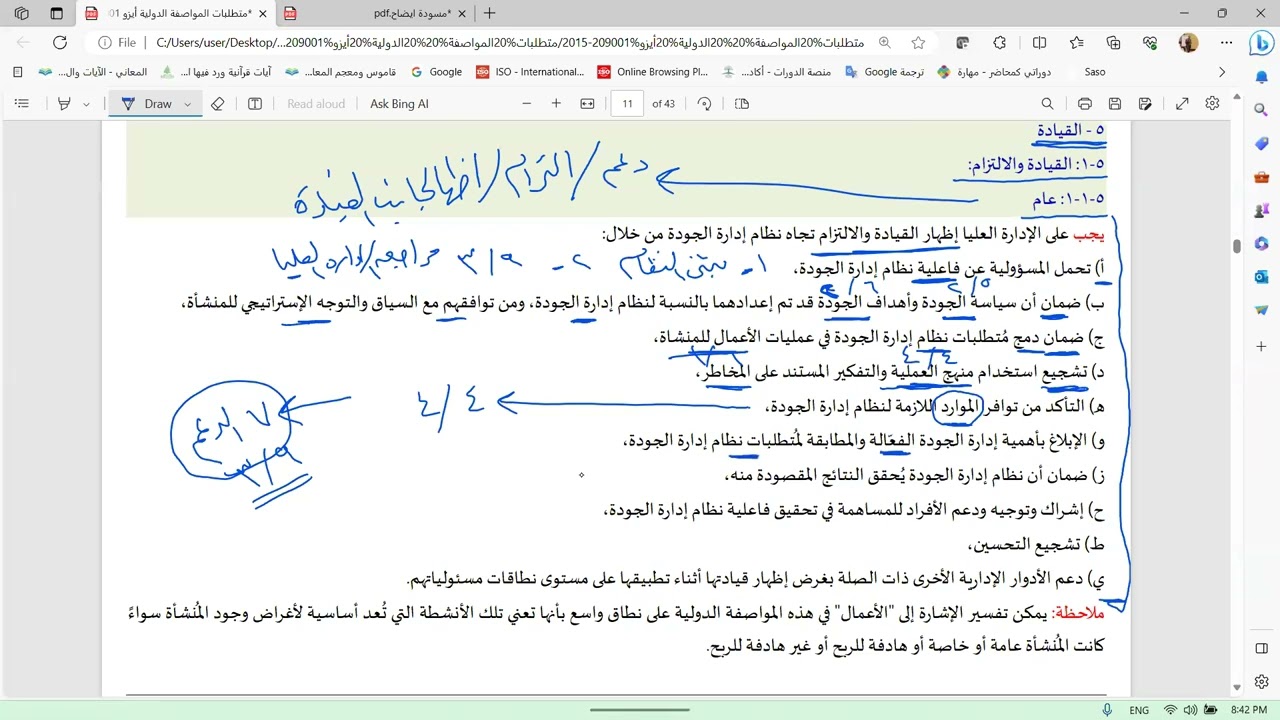Save the PDF as new file
The width and height of the screenshot is (1280, 720).
pos(1145,104)
